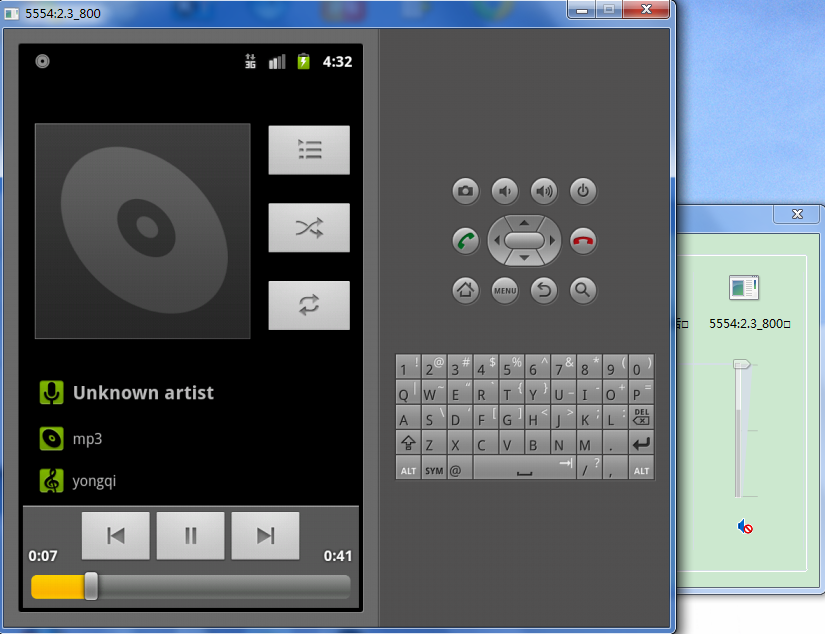The height and width of the screenshot is (634, 825).
Task: Click the D-pad center select button
Action: (x=524, y=240)
